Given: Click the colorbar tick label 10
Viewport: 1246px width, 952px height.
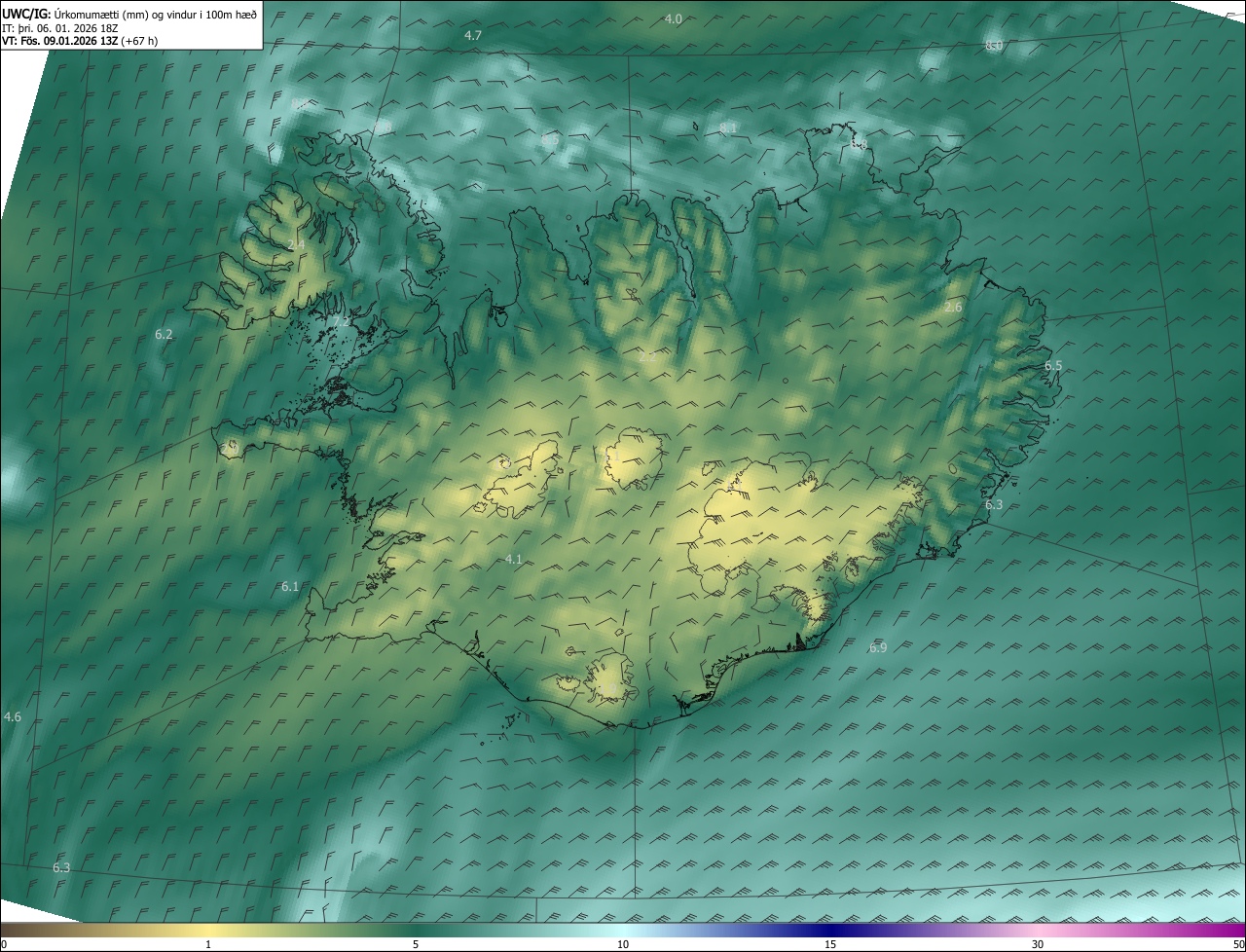Looking at the screenshot, I should [x=623, y=945].
